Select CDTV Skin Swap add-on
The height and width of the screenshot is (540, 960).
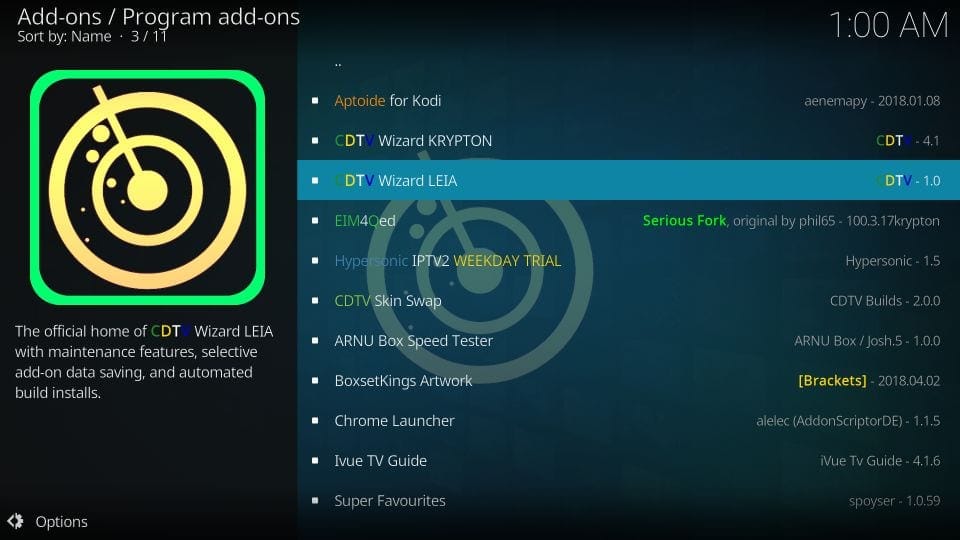tap(628, 301)
